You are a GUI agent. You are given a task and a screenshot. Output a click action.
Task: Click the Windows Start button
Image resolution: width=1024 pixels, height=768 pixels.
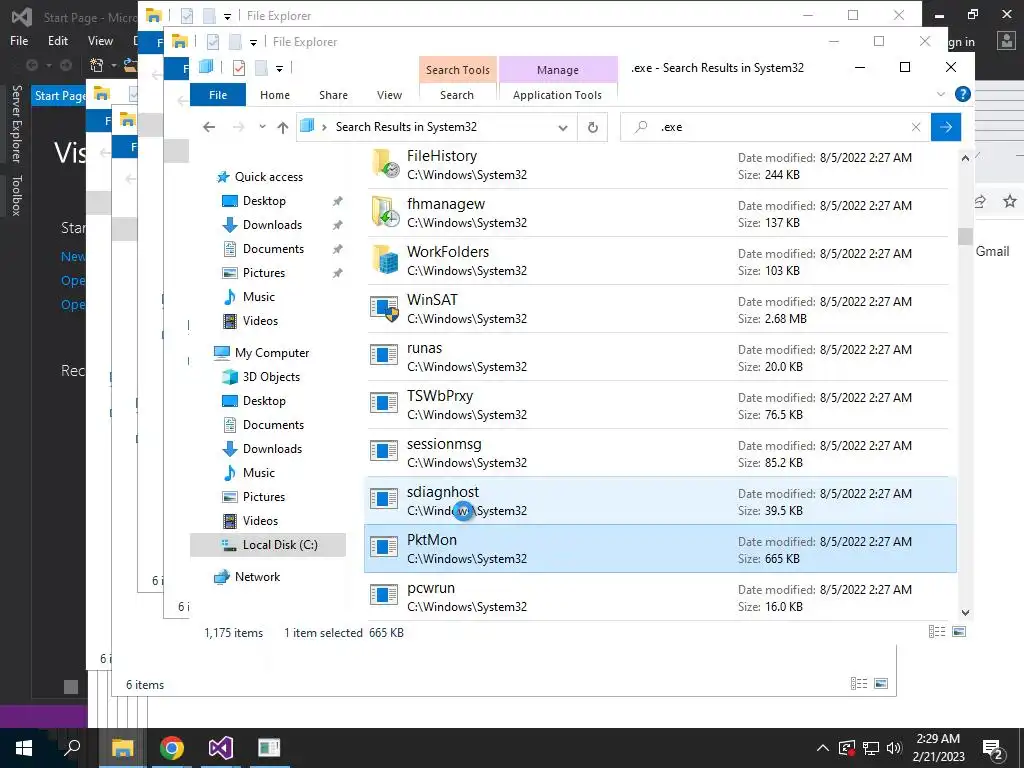coord(24,748)
